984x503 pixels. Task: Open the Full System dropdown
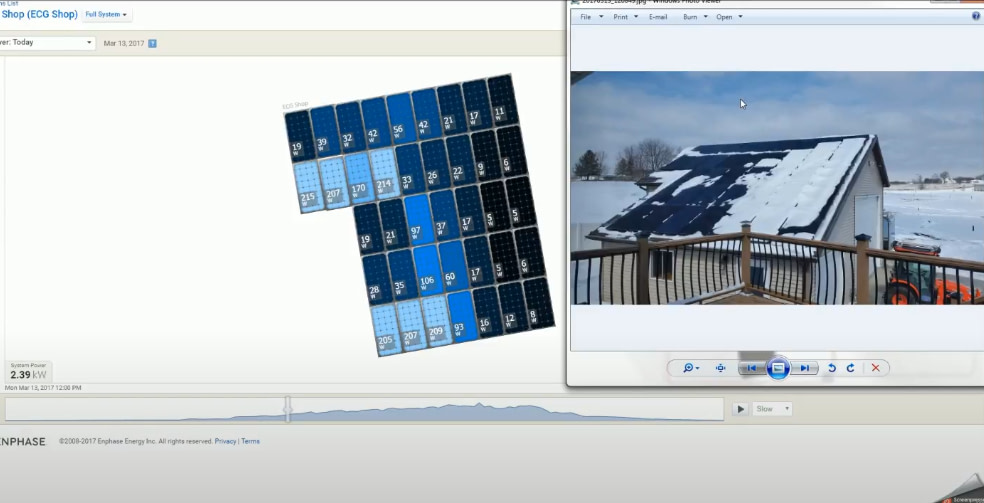tap(106, 14)
